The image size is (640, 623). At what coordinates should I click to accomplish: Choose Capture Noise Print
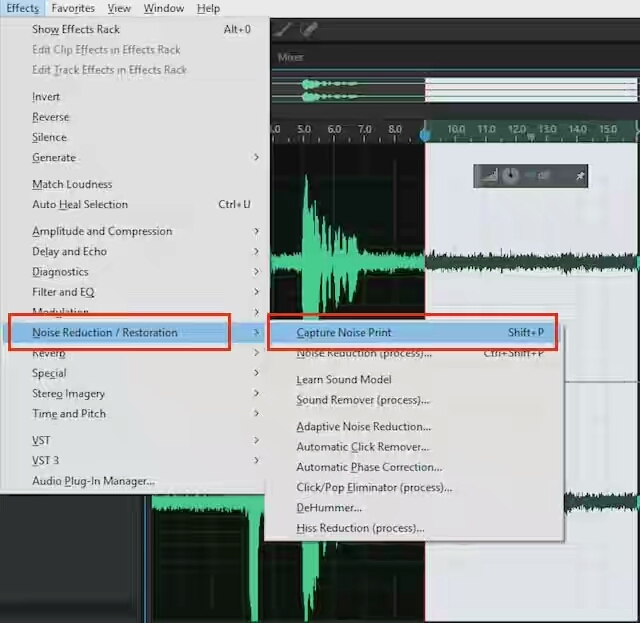[x=413, y=332]
